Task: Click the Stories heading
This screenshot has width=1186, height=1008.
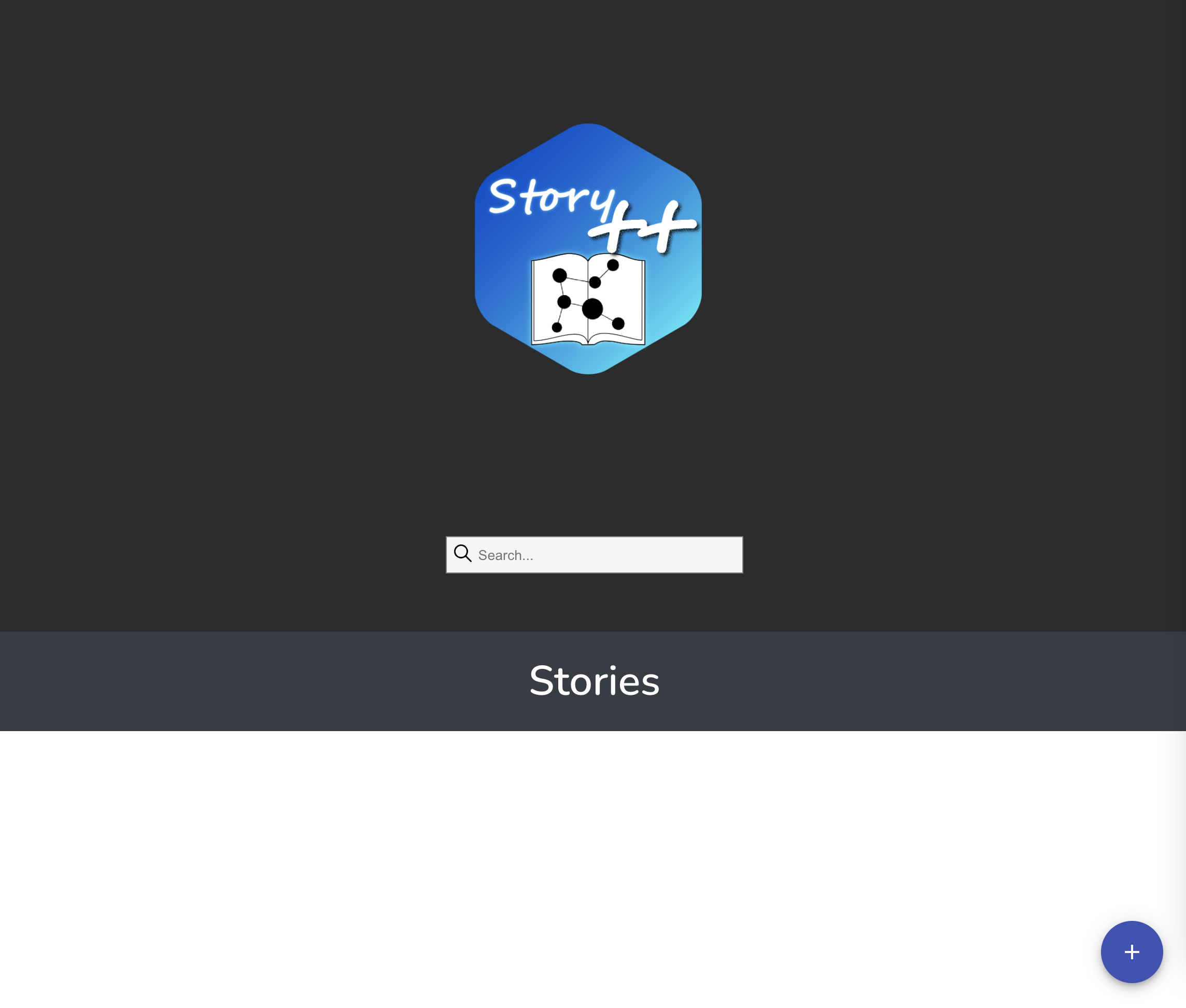Action: click(594, 681)
